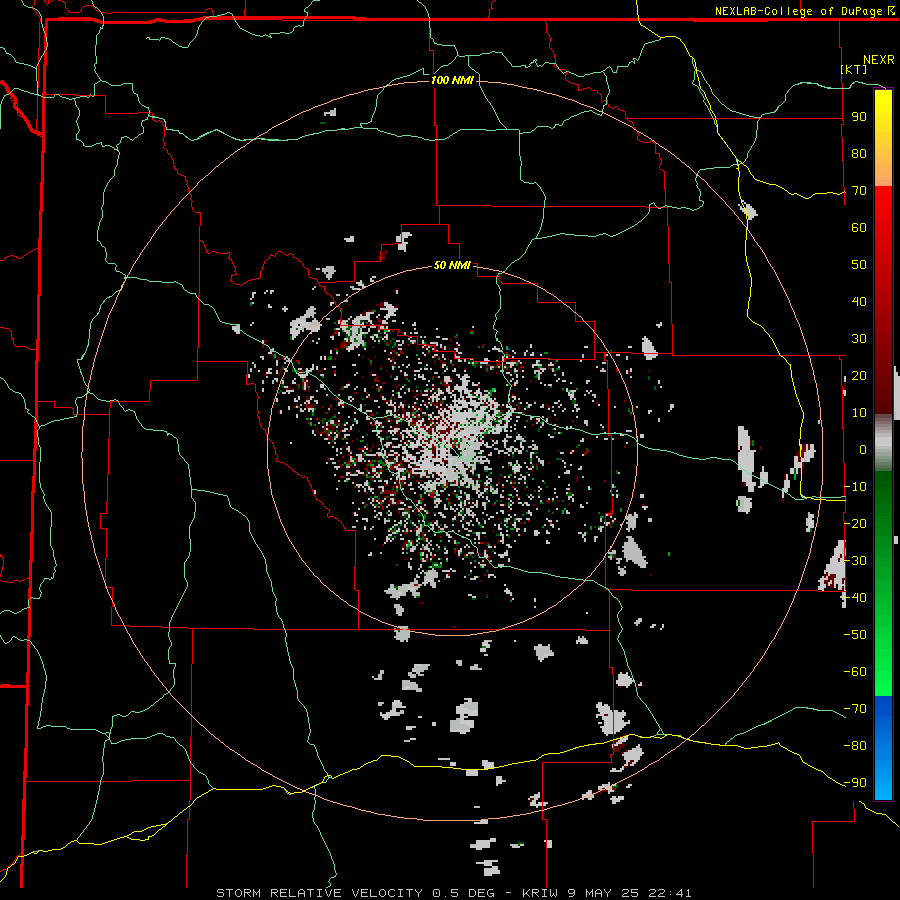The width and height of the screenshot is (900, 900).
Task: Click the 60 value on velocity scale
Action: point(859,227)
